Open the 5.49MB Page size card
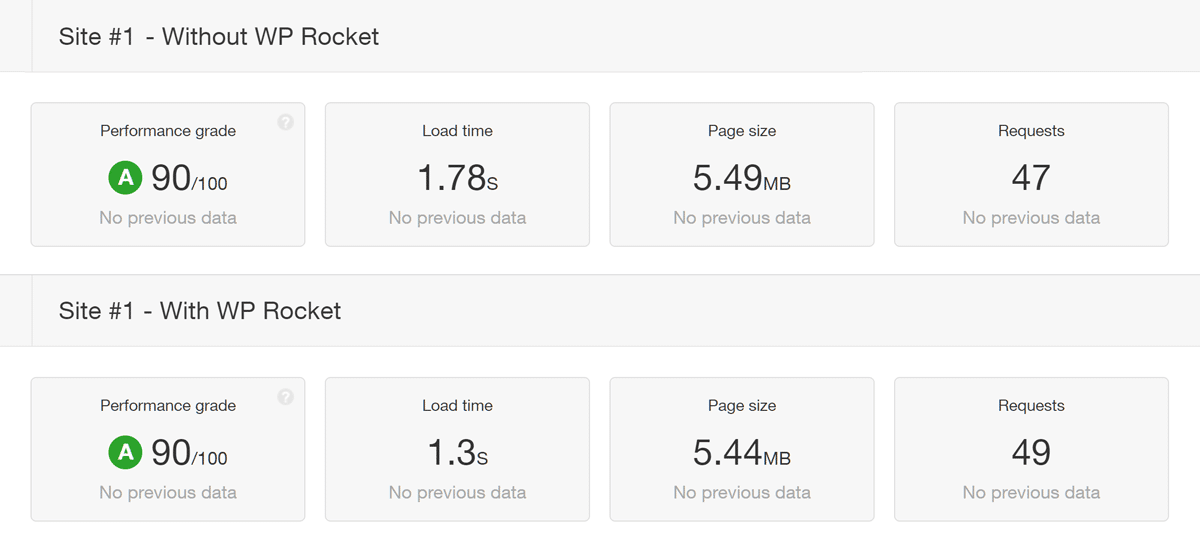Viewport: 1200px width, 549px height. 742,174
